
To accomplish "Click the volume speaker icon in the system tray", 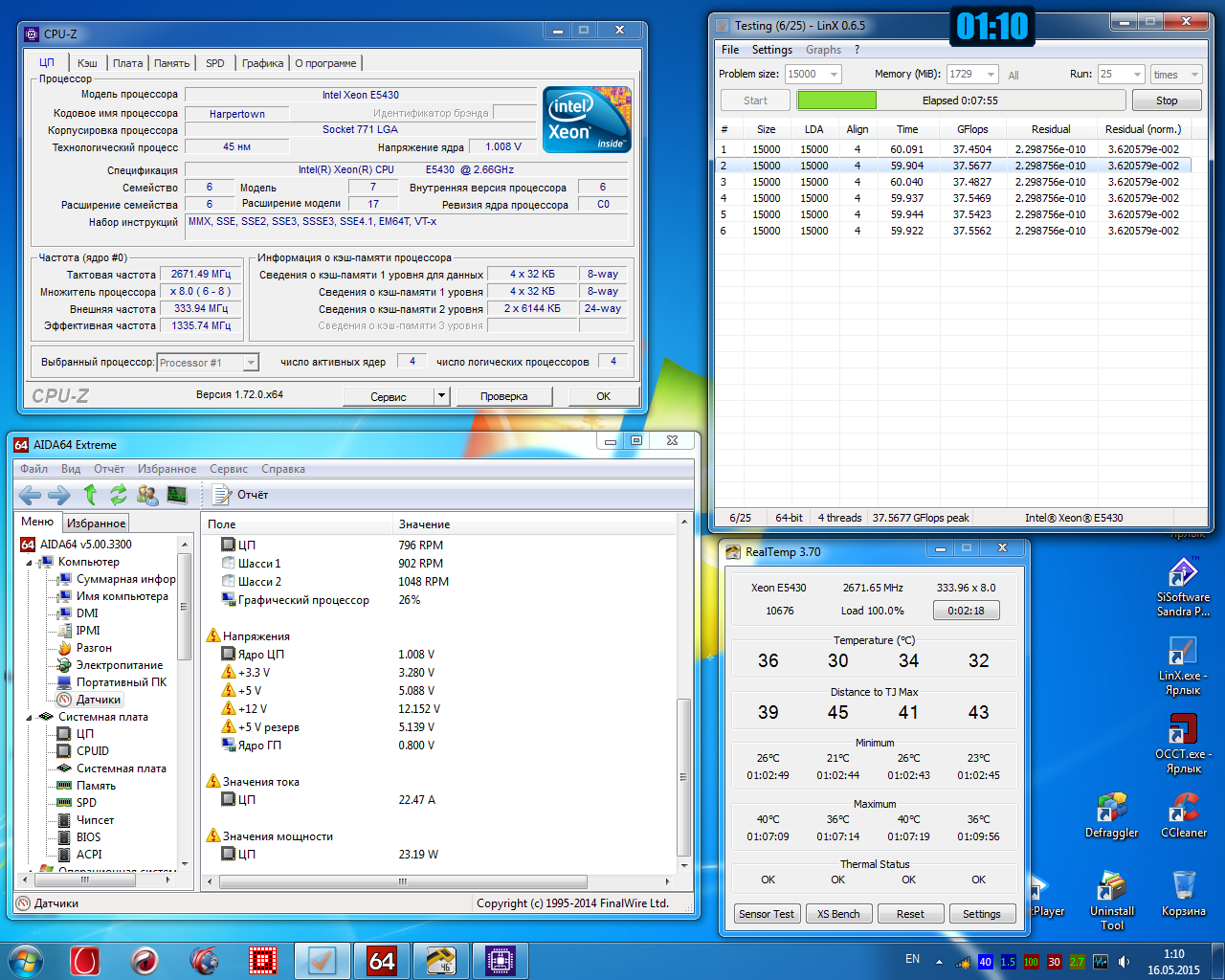I will click(1124, 962).
